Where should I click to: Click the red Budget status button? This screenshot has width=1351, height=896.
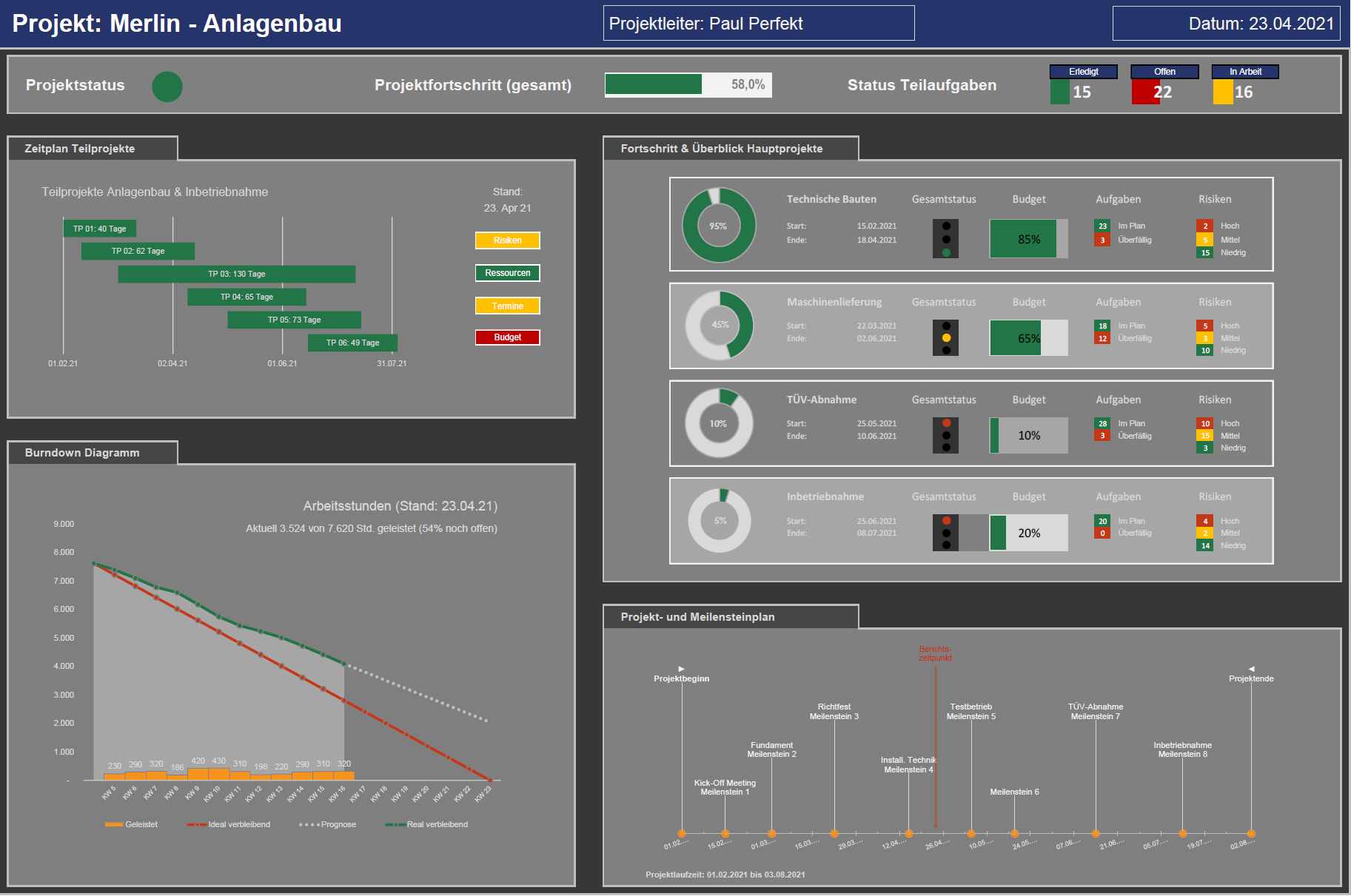click(507, 337)
